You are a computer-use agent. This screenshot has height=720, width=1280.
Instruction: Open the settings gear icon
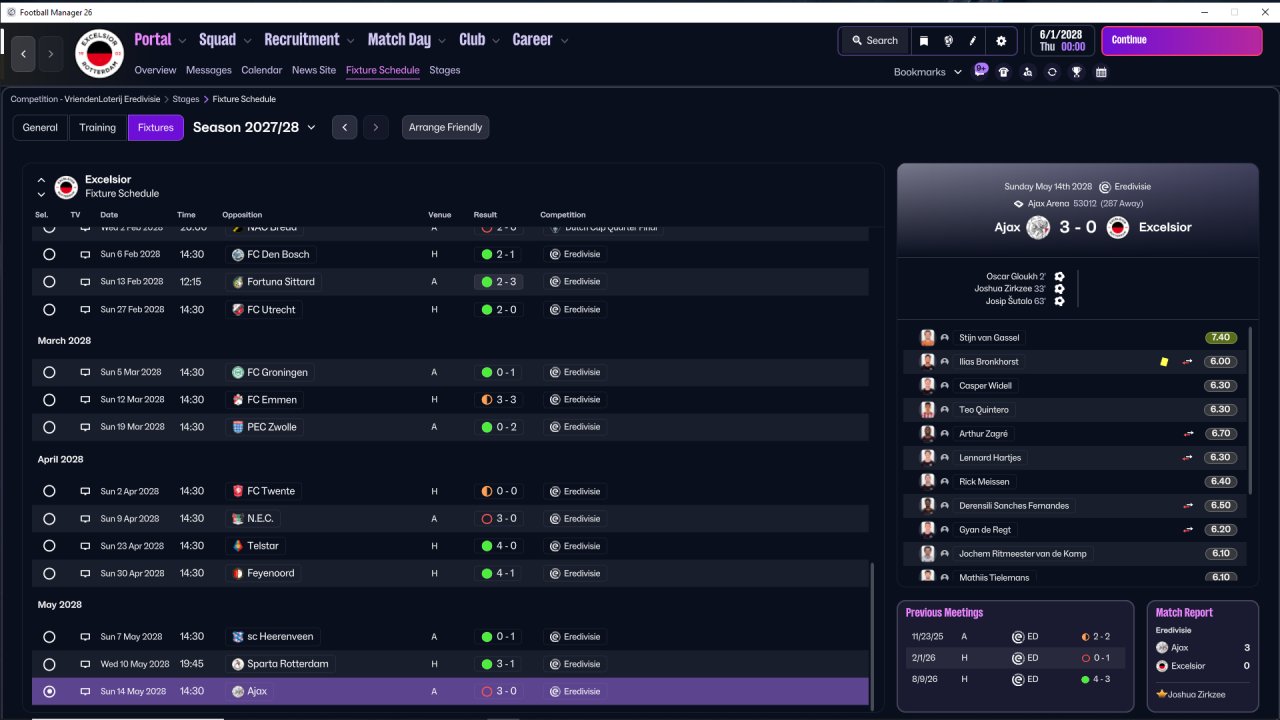(x=1001, y=41)
